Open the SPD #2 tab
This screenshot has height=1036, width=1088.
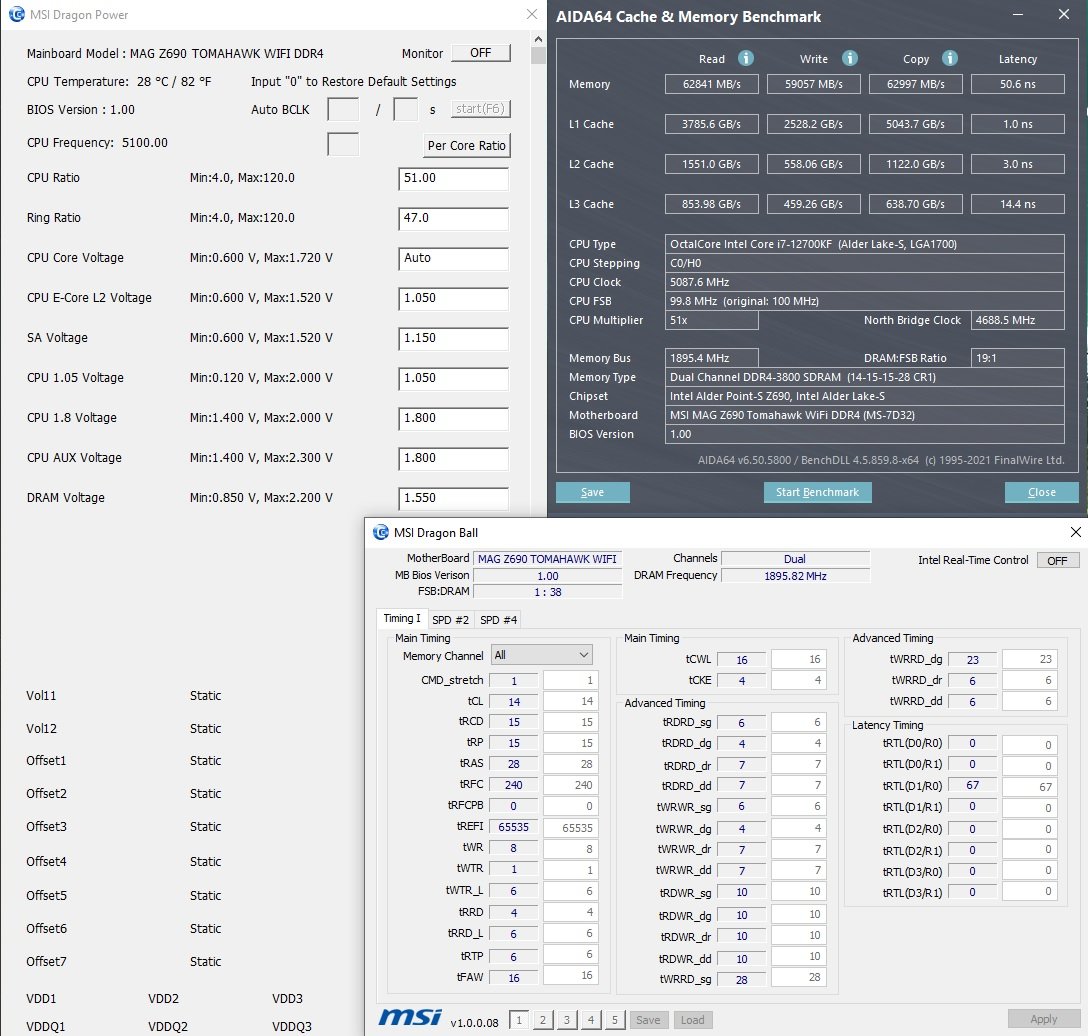[x=450, y=620]
